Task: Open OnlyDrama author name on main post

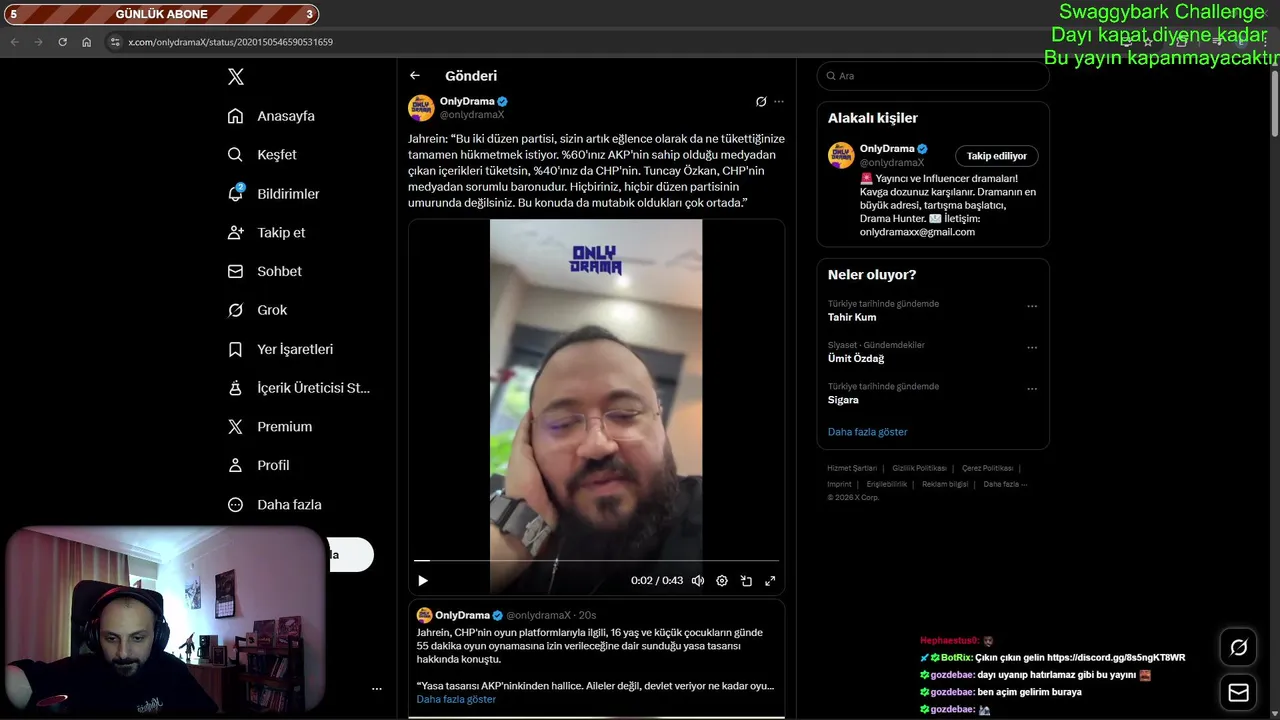Action: pyautogui.click(x=467, y=101)
